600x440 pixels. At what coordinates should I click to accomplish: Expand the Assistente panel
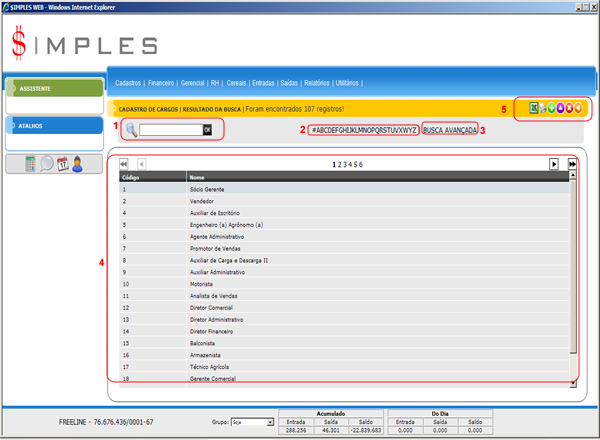click(52, 88)
